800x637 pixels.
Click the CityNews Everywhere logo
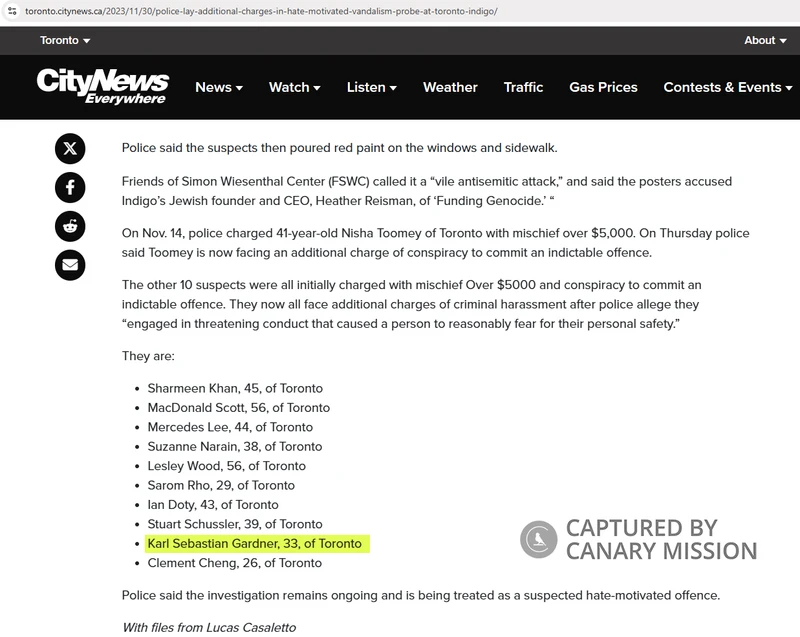[x=102, y=87]
